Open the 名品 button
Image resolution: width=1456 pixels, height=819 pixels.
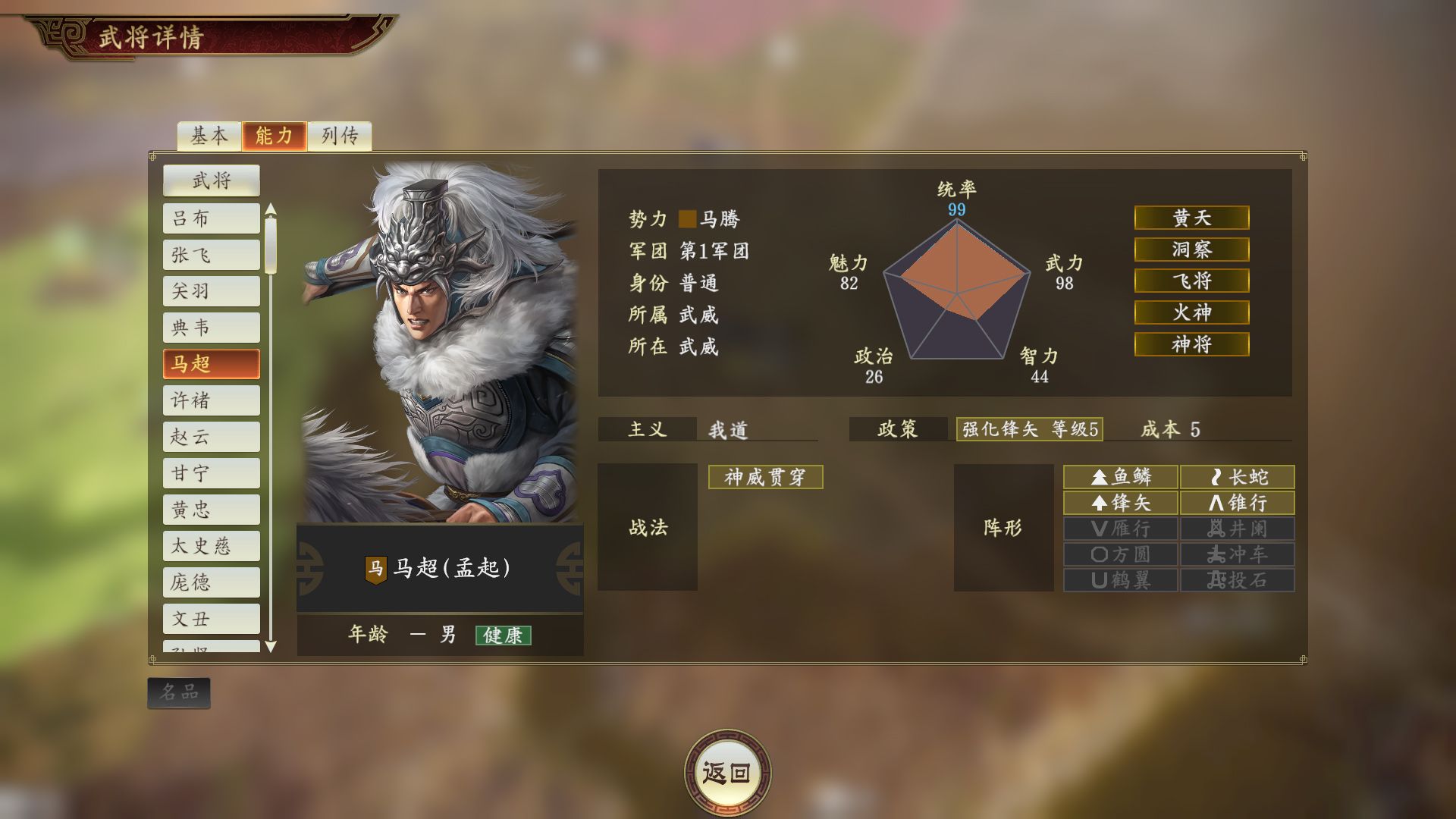[x=179, y=693]
